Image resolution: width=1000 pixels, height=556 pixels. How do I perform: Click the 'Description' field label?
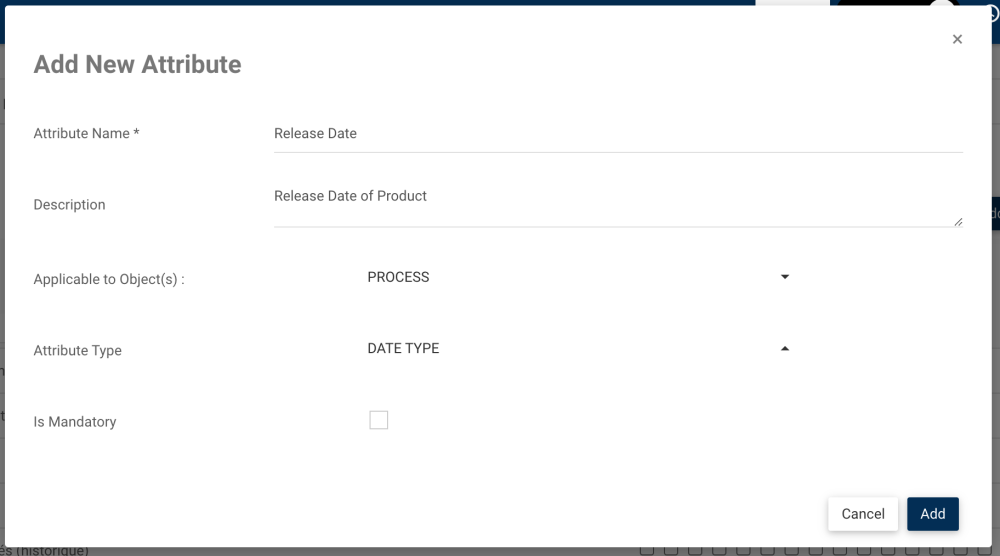coord(69,205)
